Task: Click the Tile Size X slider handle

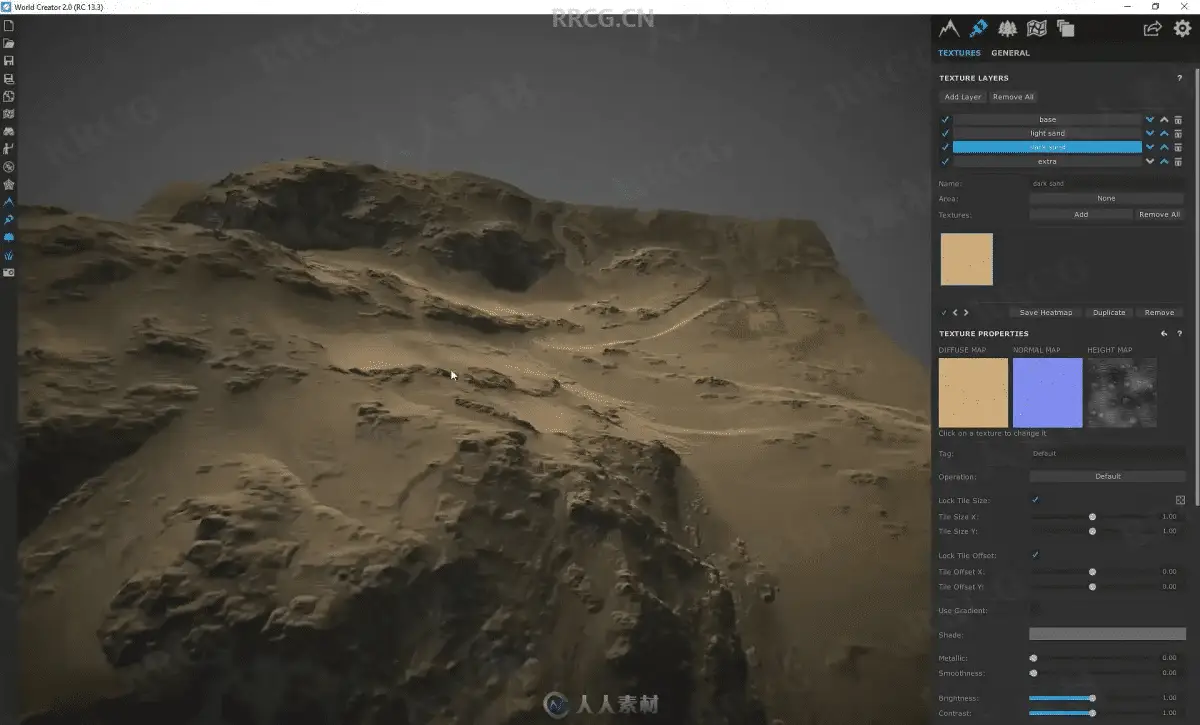Action: (1092, 516)
